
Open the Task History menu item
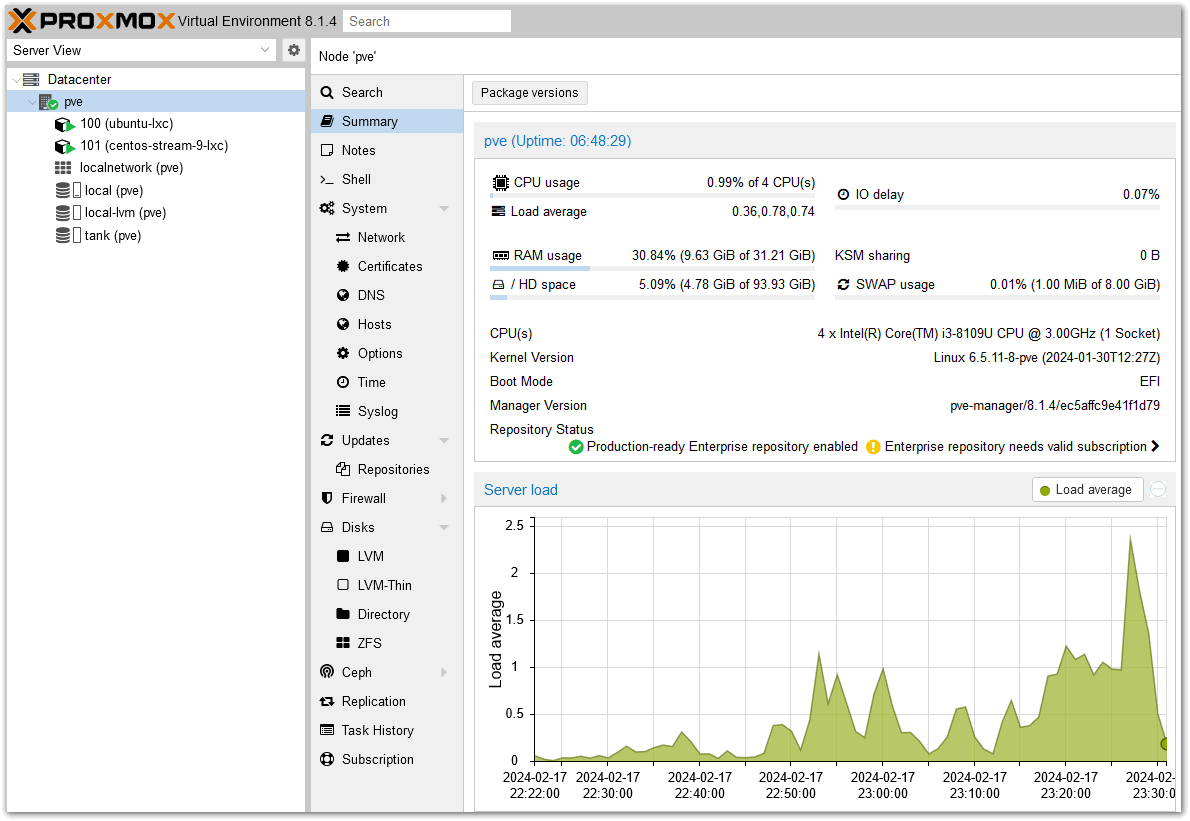[377, 731]
